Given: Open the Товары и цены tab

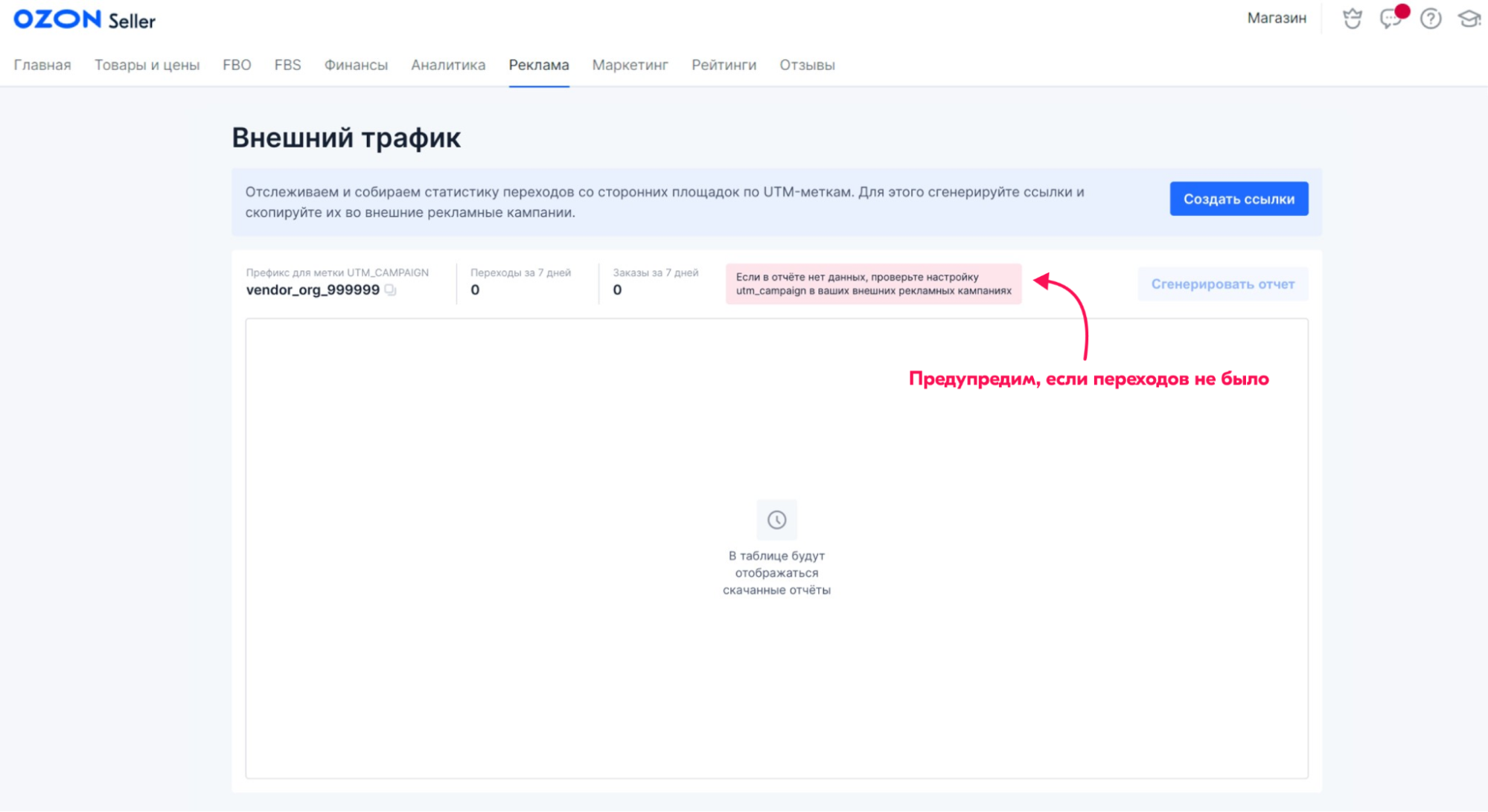Looking at the screenshot, I should pyautogui.click(x=147, y=65).
